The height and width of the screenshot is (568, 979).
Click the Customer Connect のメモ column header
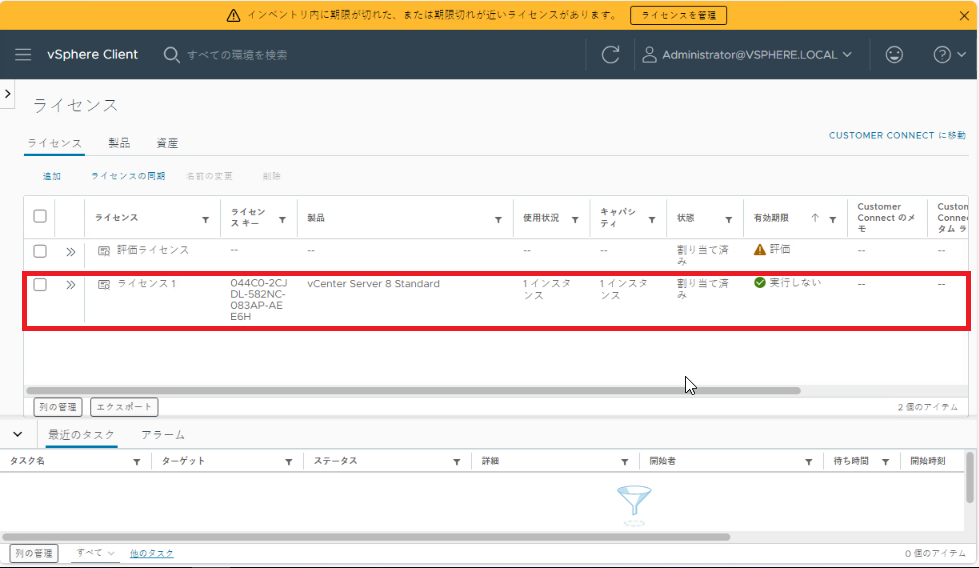pos(886,218)
